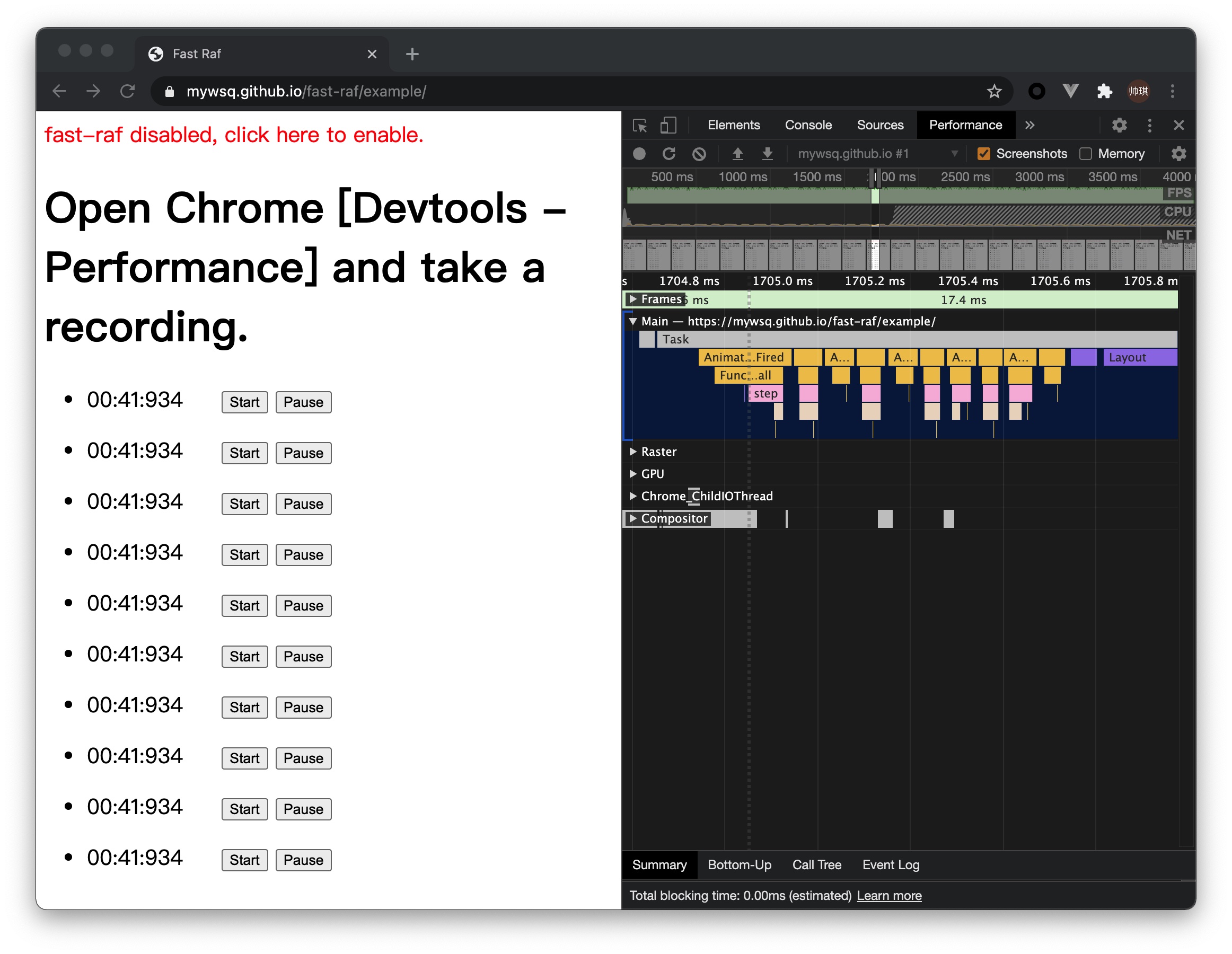
Task: Click the Performance tab in DevTools
Action: [962, 124]
